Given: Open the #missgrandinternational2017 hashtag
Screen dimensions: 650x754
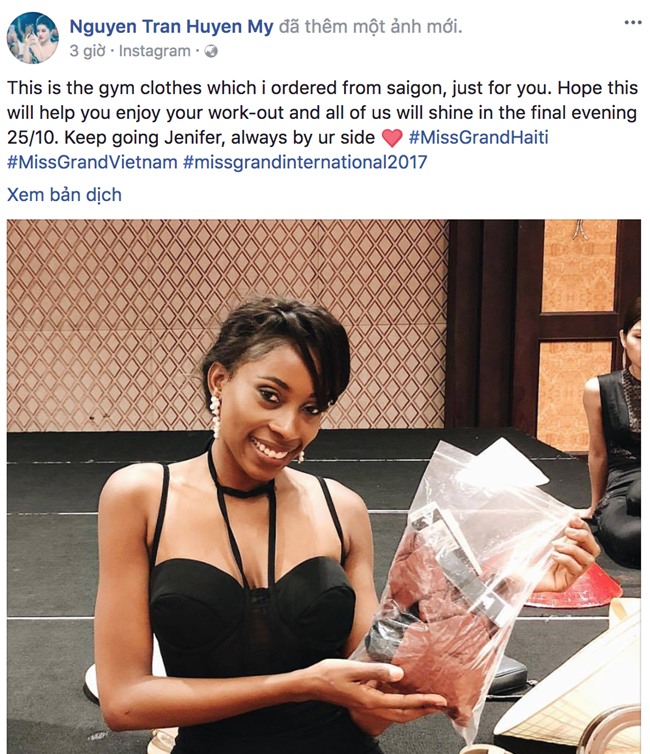Looking at the screenshot, I should click(305, 162).
